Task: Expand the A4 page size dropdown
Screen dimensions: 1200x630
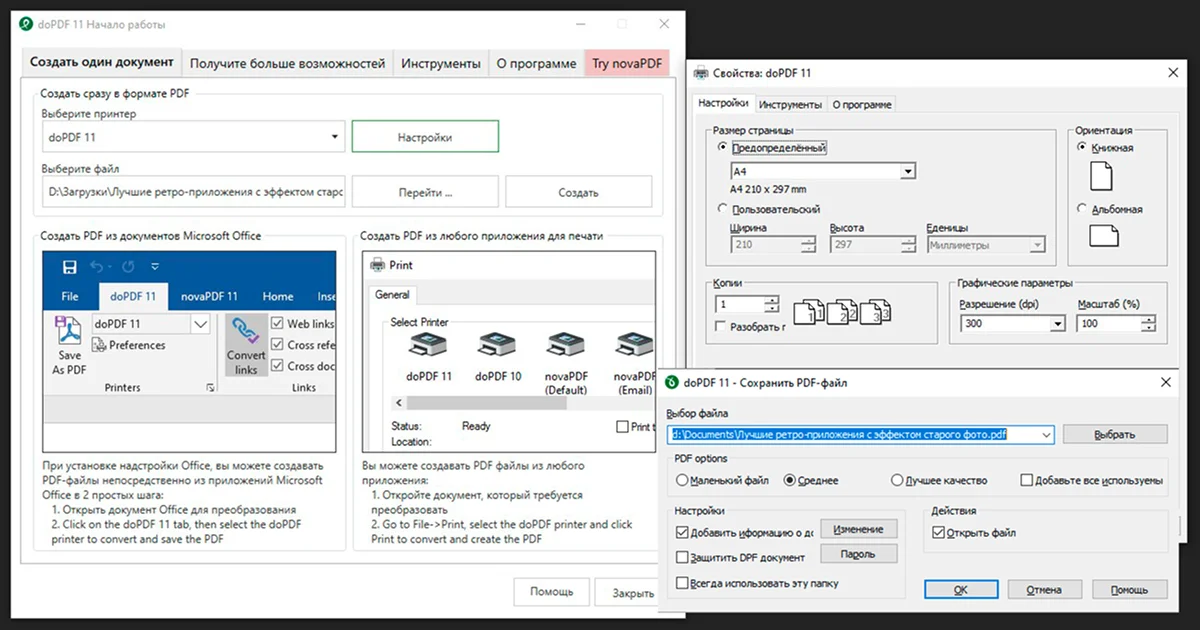Action: [x=907, y=172]
